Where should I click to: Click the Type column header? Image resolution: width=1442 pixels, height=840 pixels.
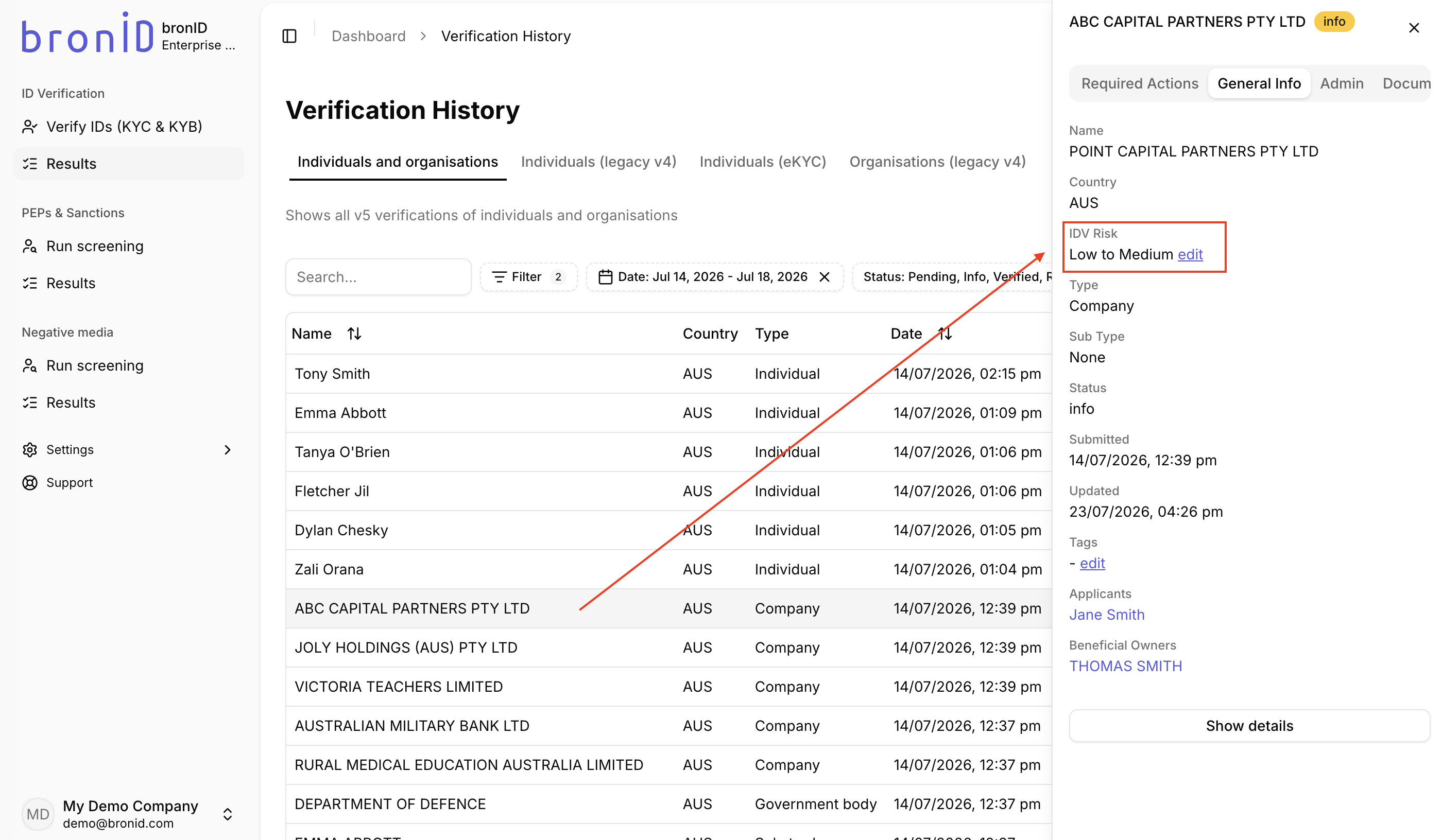coord(771,334)
